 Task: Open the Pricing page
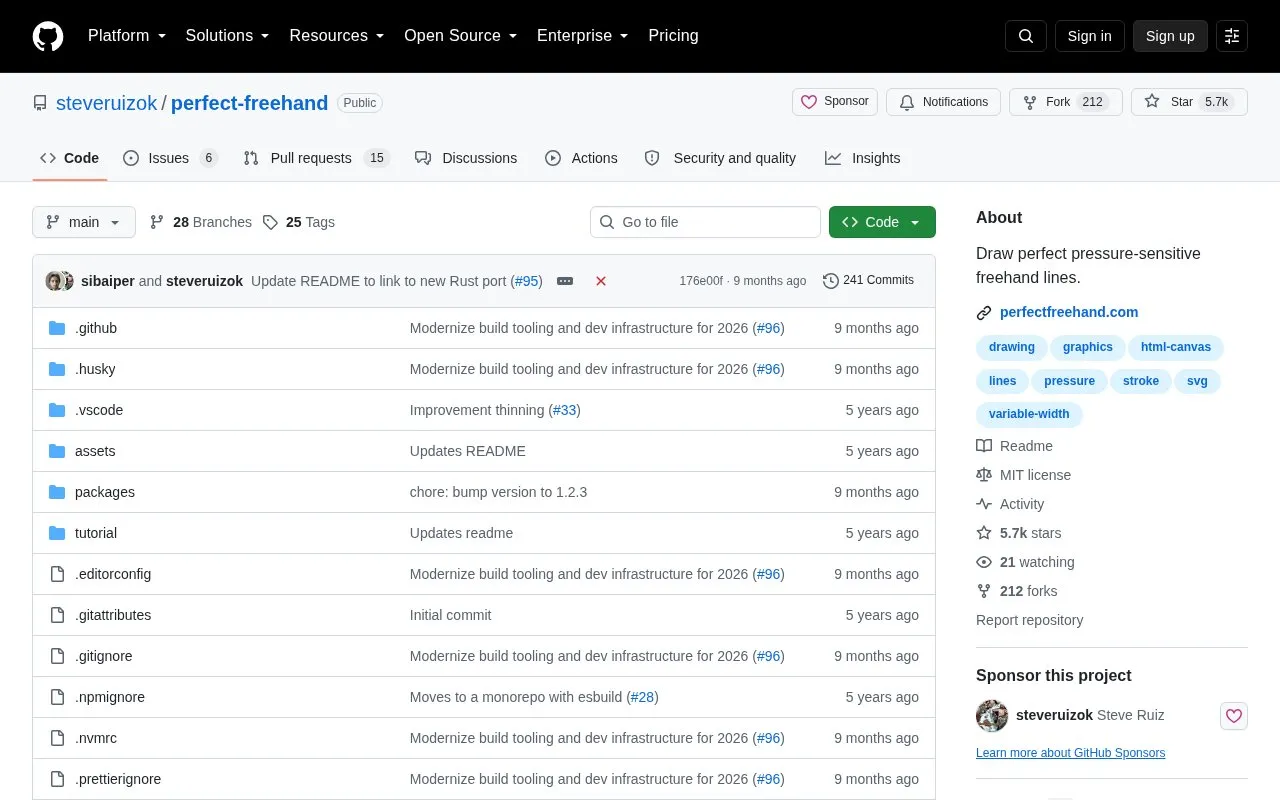(x=673, y=36)
